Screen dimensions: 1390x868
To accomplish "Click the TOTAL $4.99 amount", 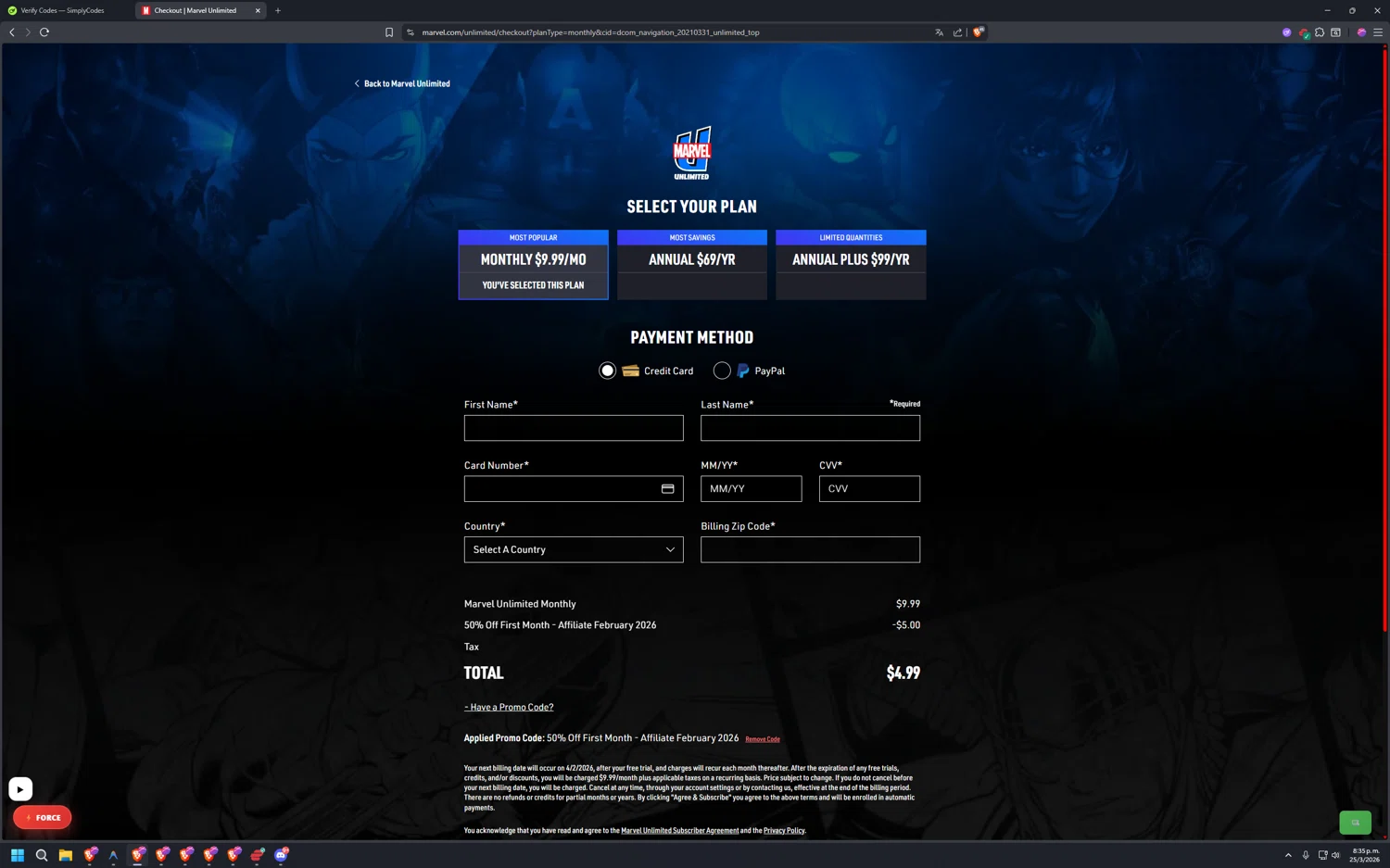I will [x=903, y=673].
